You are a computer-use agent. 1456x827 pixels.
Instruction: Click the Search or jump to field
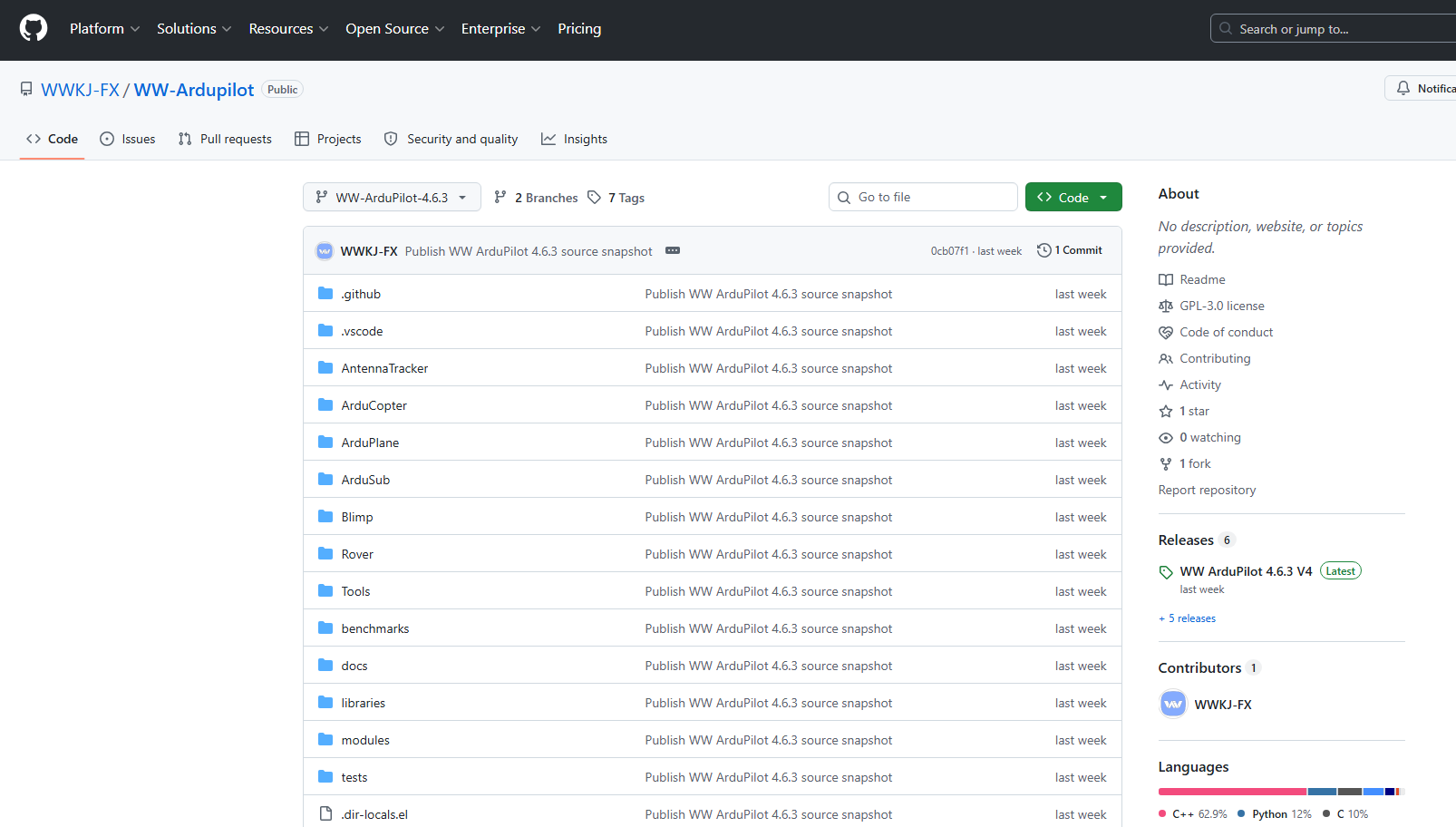[x=1333, y=28]
